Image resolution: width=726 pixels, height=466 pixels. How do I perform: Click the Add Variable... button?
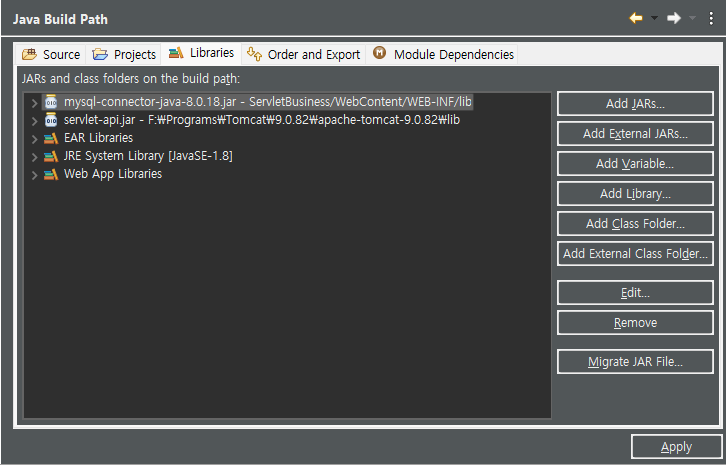pyautogui.click(x=635, y=164)
